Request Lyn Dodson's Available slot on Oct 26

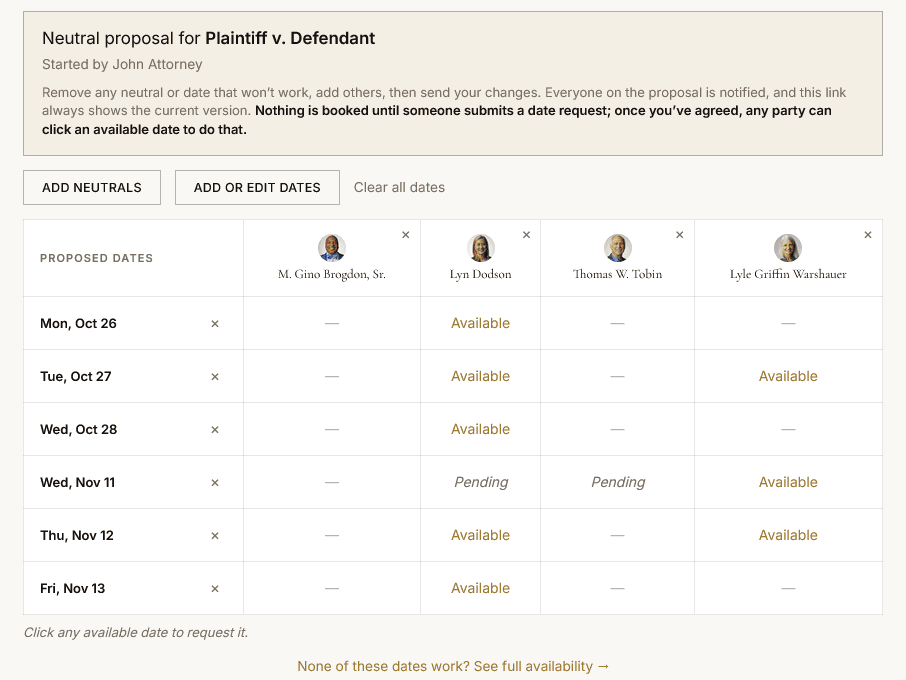click(481, 323)
